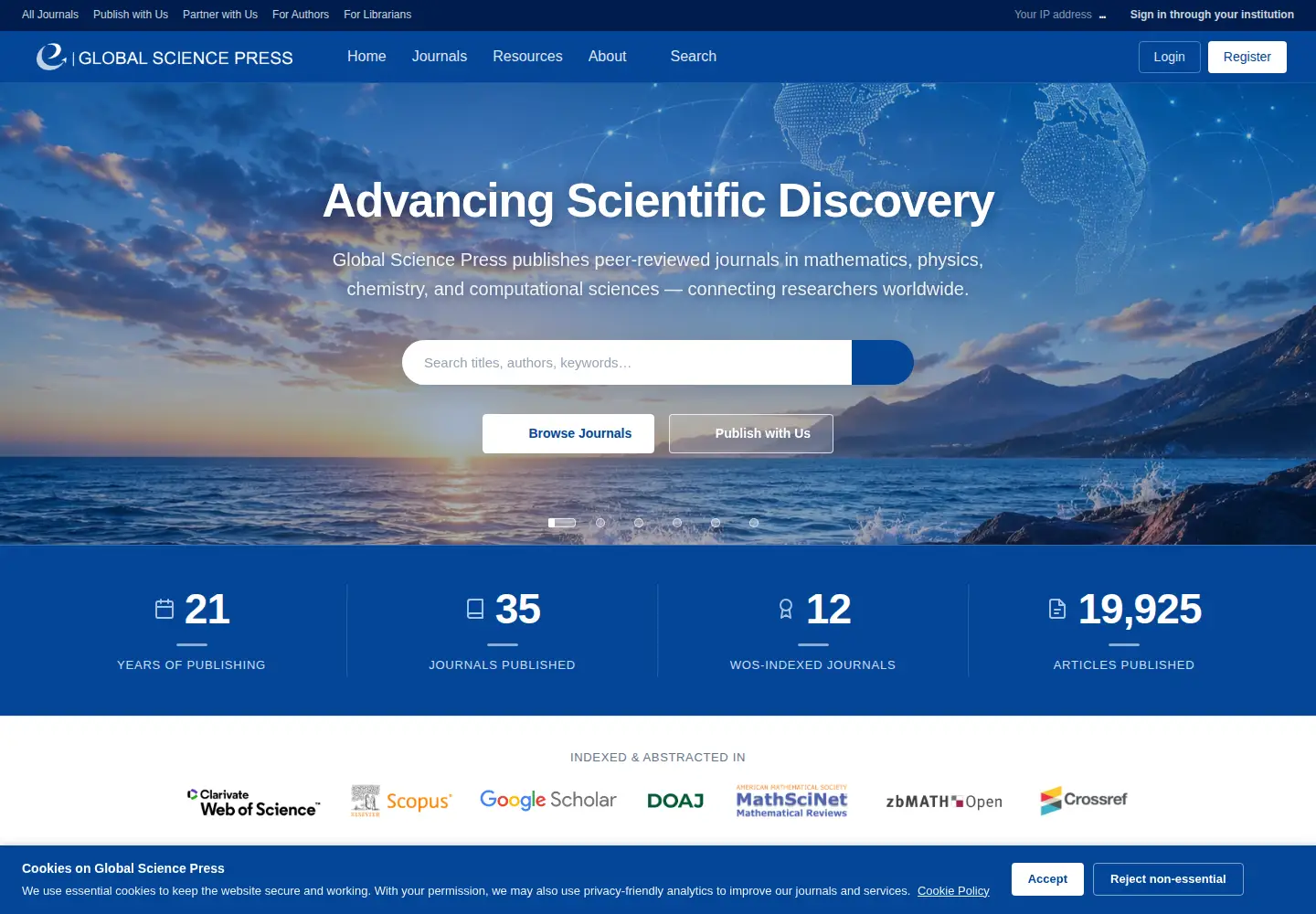Click the award ribbon icon beside 12
1316x914 pixels.
pos(786,609)
